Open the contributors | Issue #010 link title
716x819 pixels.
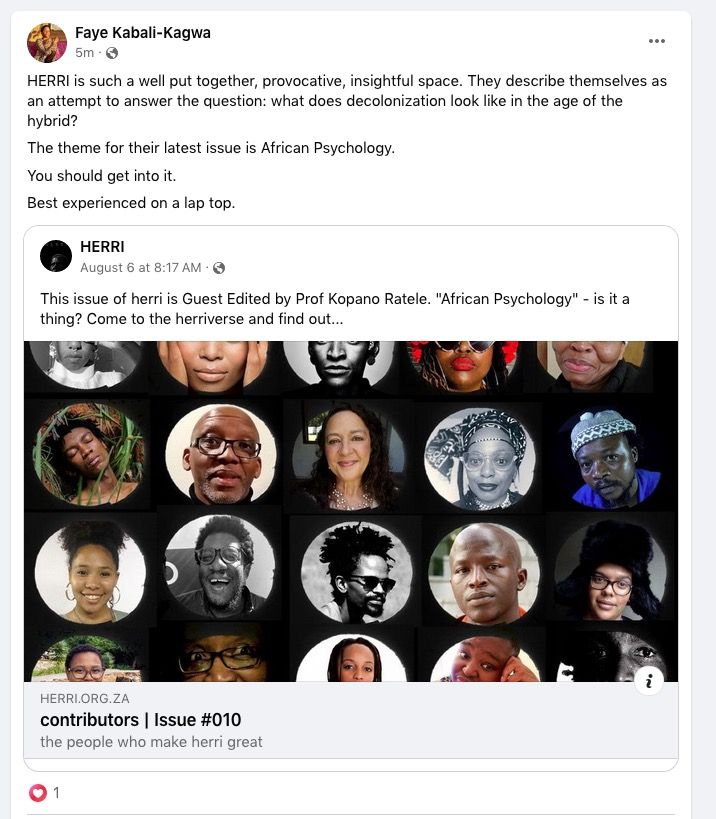tap(140, 720)
